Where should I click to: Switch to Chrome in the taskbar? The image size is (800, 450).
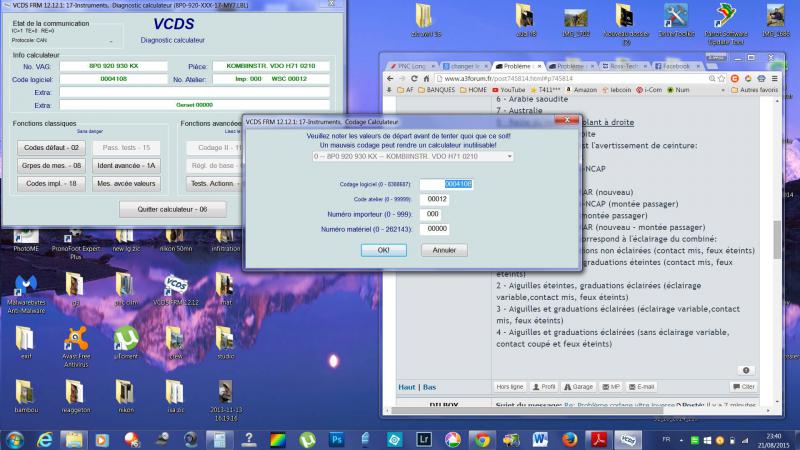[482, 439]
